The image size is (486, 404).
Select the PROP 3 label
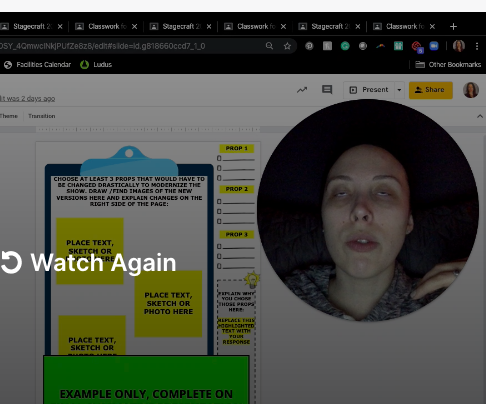click(237, 234)
